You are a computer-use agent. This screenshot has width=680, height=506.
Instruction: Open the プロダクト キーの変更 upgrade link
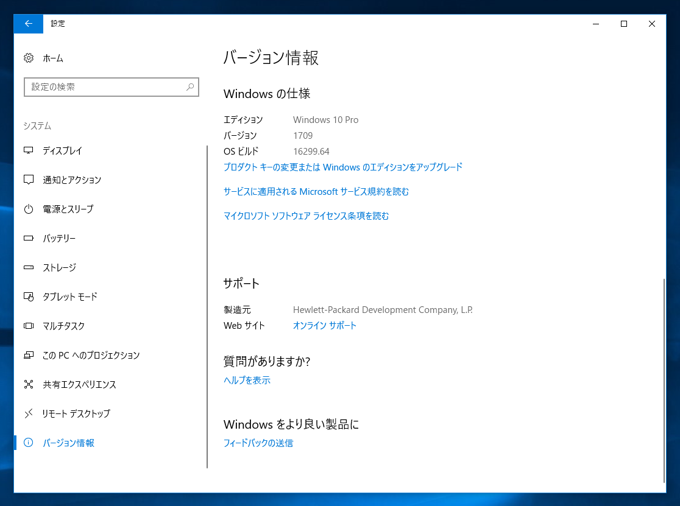(x=343, y=167)
